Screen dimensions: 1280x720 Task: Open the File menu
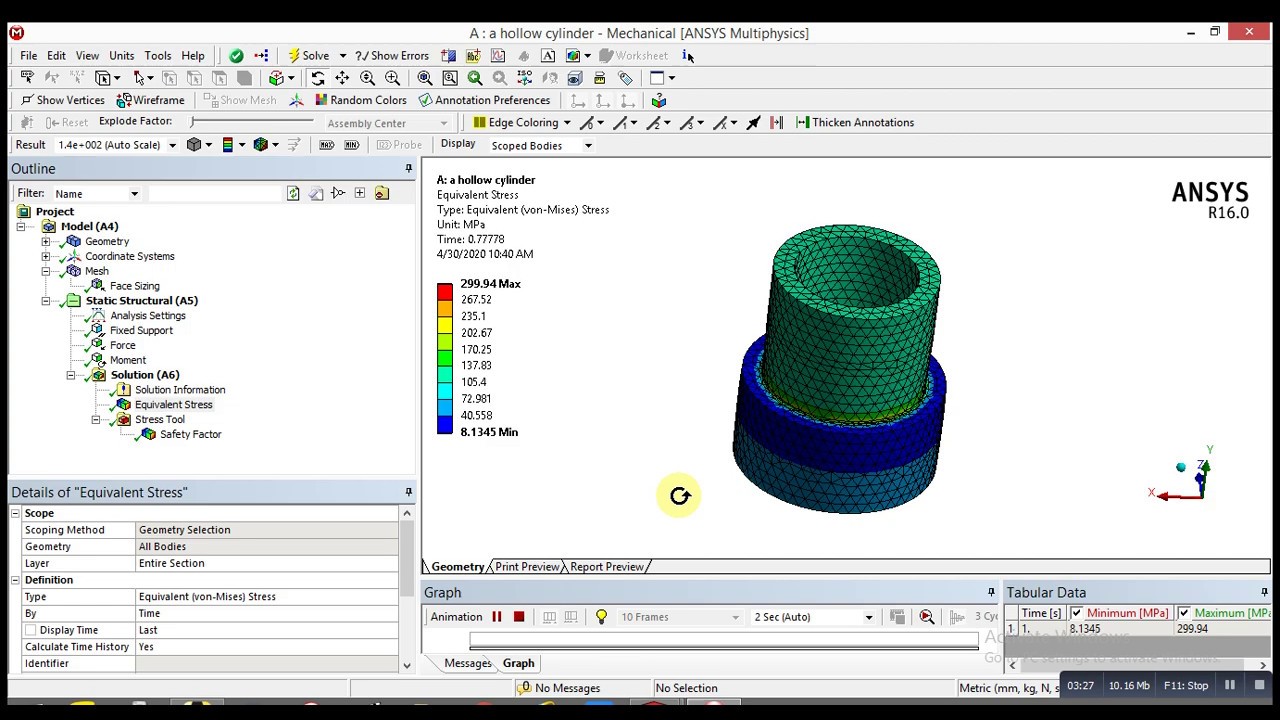pos(28,56)
